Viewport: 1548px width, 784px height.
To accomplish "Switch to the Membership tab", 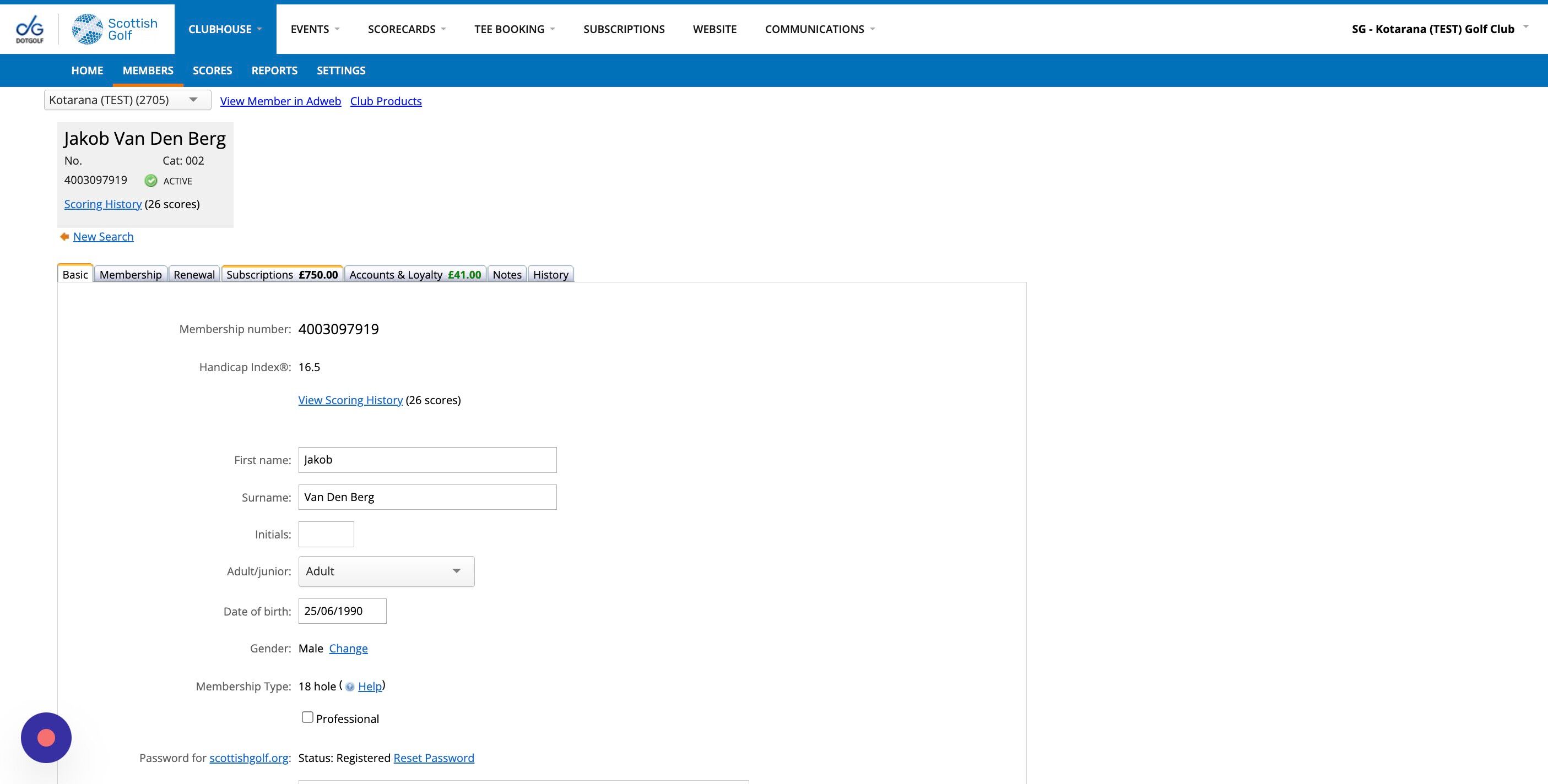I will [x=131, y=275].
